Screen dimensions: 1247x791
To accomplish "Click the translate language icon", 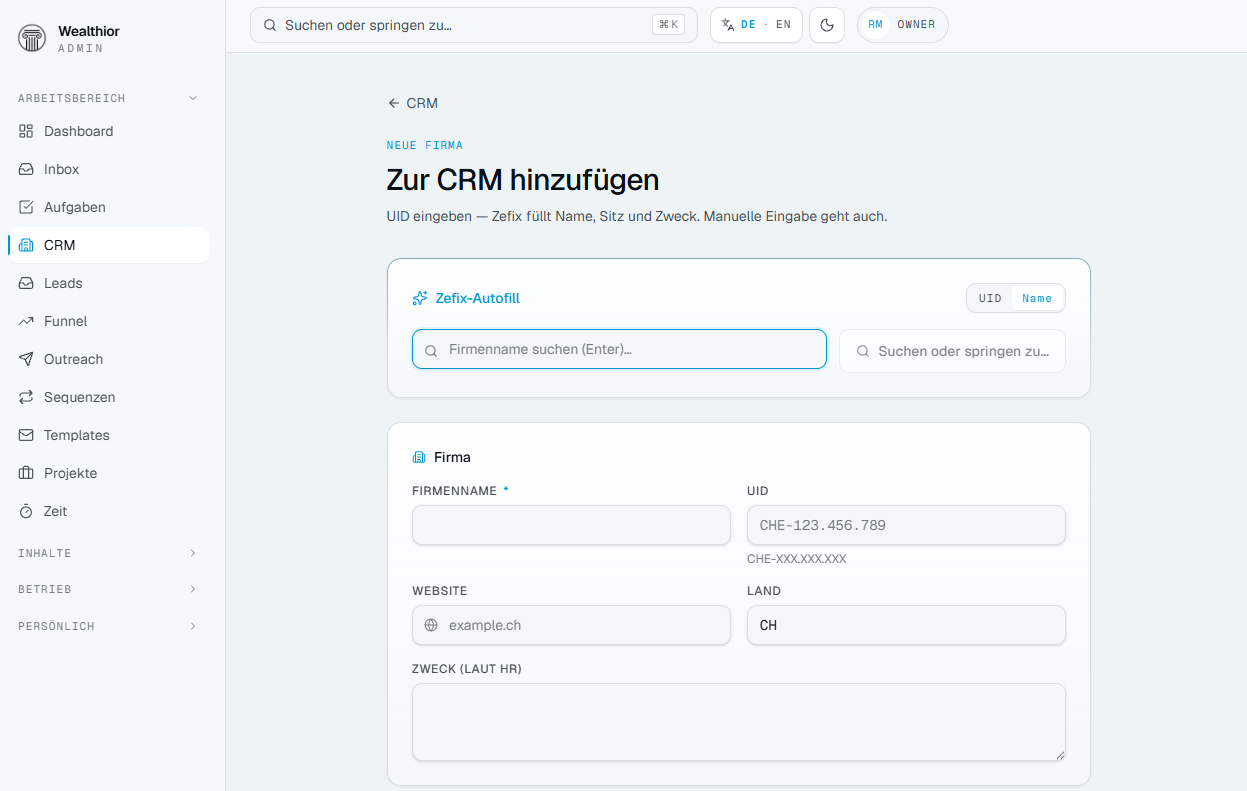I will click(728, 25).
